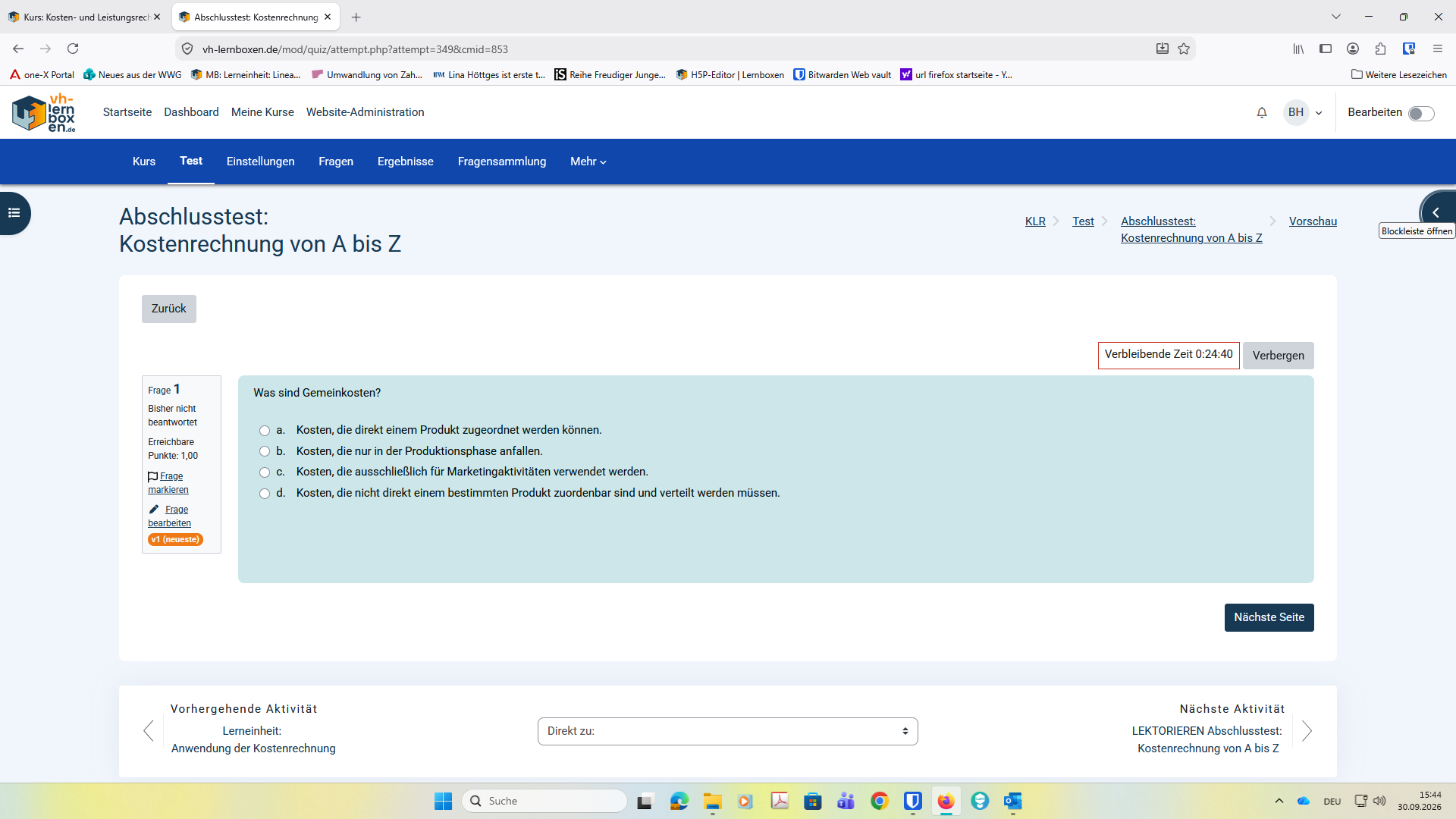Bookmark this page with the star icon
This screenshot has height=819, width=1456.
(1184, 49)
